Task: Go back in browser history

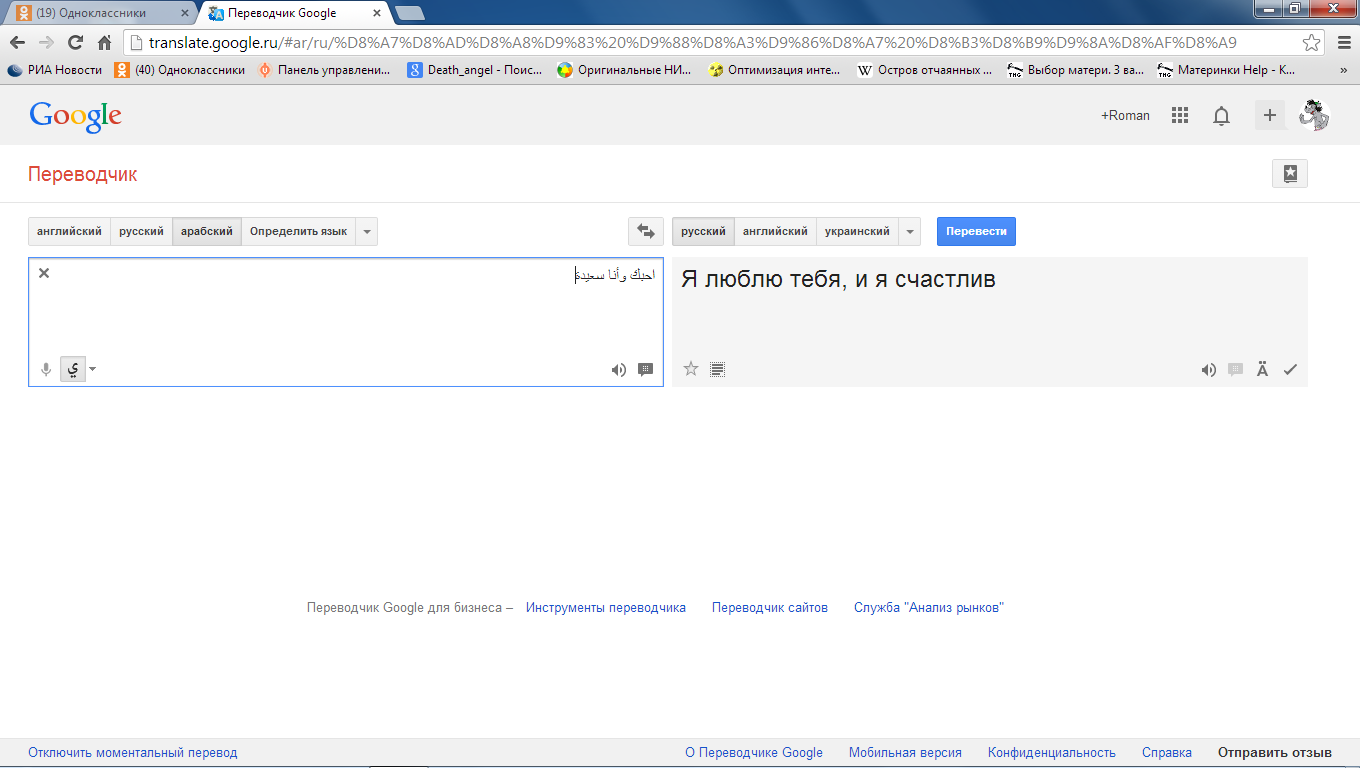Action: [x=17, y=43]
